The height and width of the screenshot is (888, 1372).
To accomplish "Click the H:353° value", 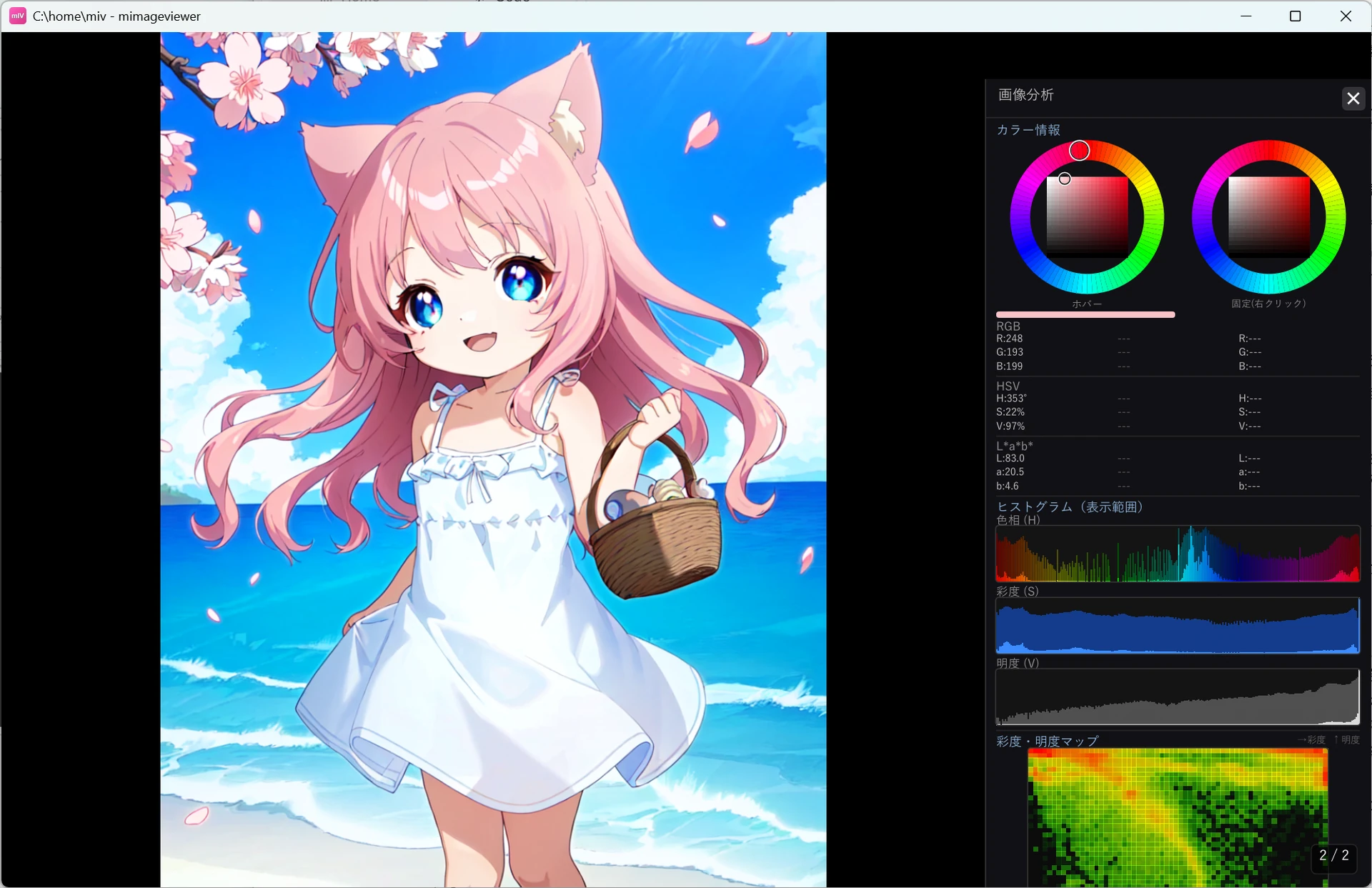I will pos(1011,399).
